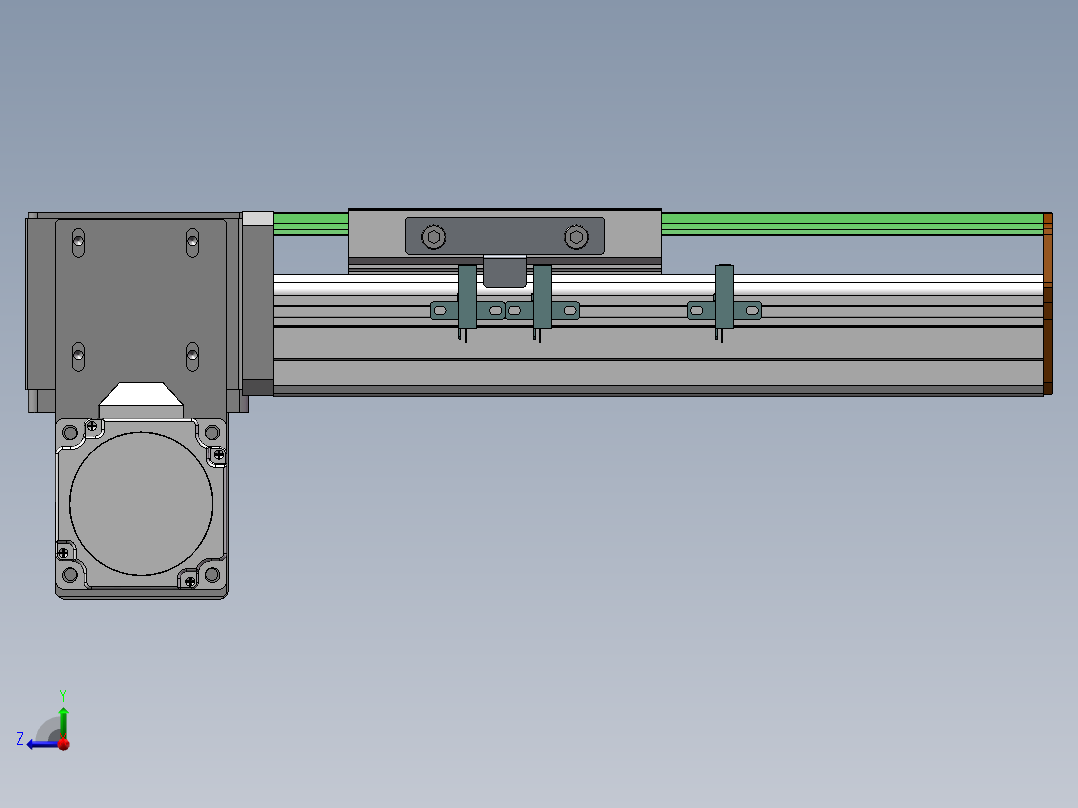
Task: Pick the bottom-left corner mounting hole of motor flange
Action: 70,574
